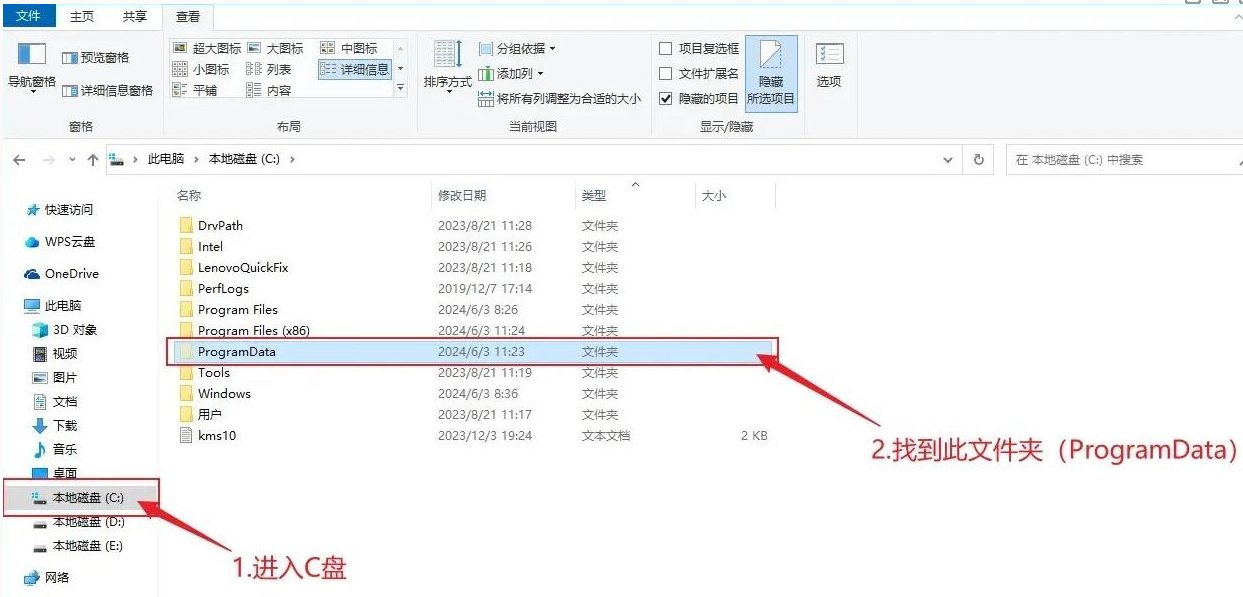1243x597 pixels.
Task: Open the 导航窗格 navigation pane button
Action: click(32, 67)
